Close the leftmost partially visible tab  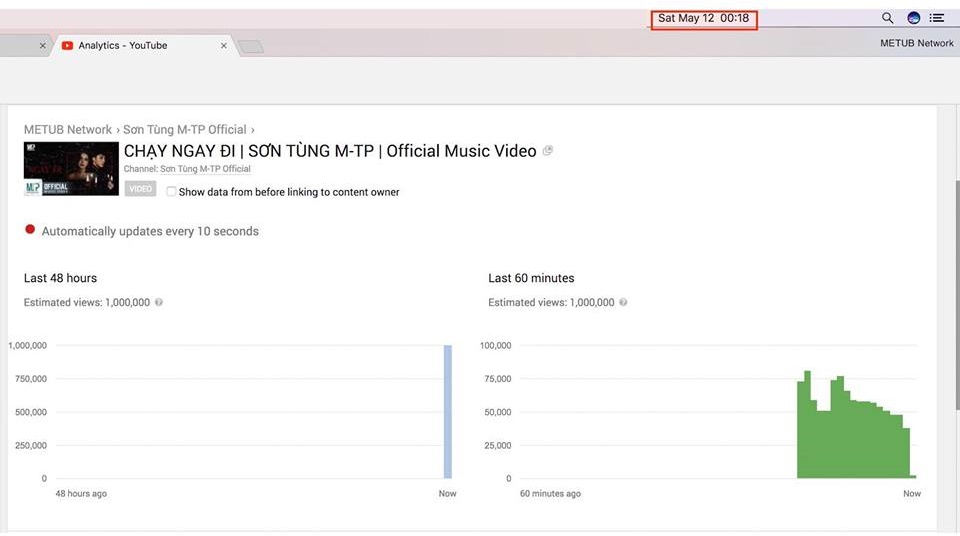click(x=43, y=46)
